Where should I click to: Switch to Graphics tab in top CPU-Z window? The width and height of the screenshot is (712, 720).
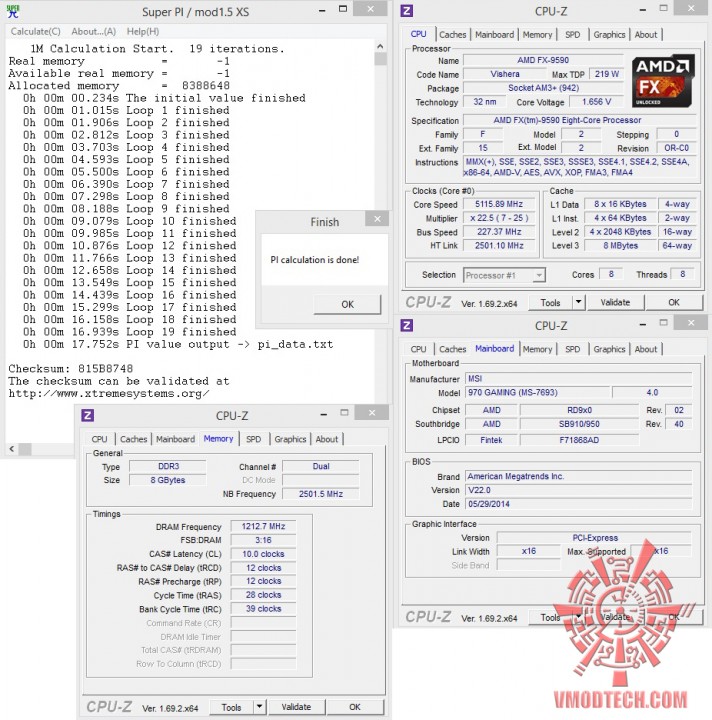point(609,34)
